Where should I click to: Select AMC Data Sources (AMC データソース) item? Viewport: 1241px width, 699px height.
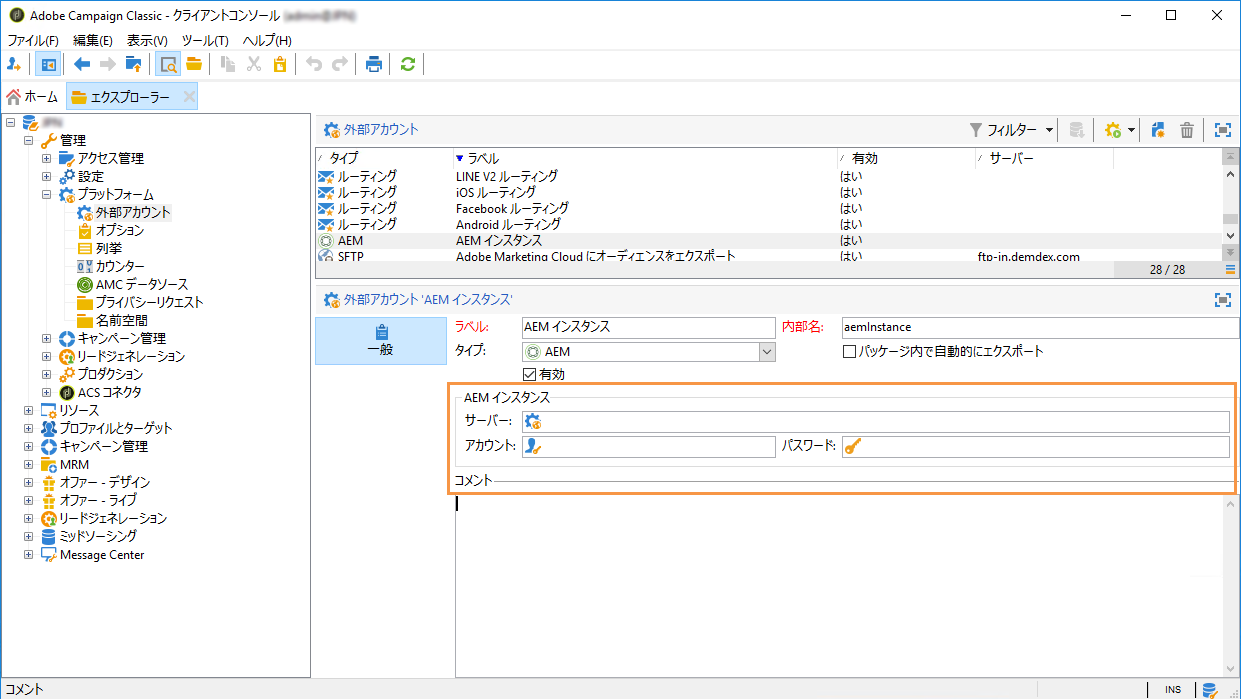(142, 284)
